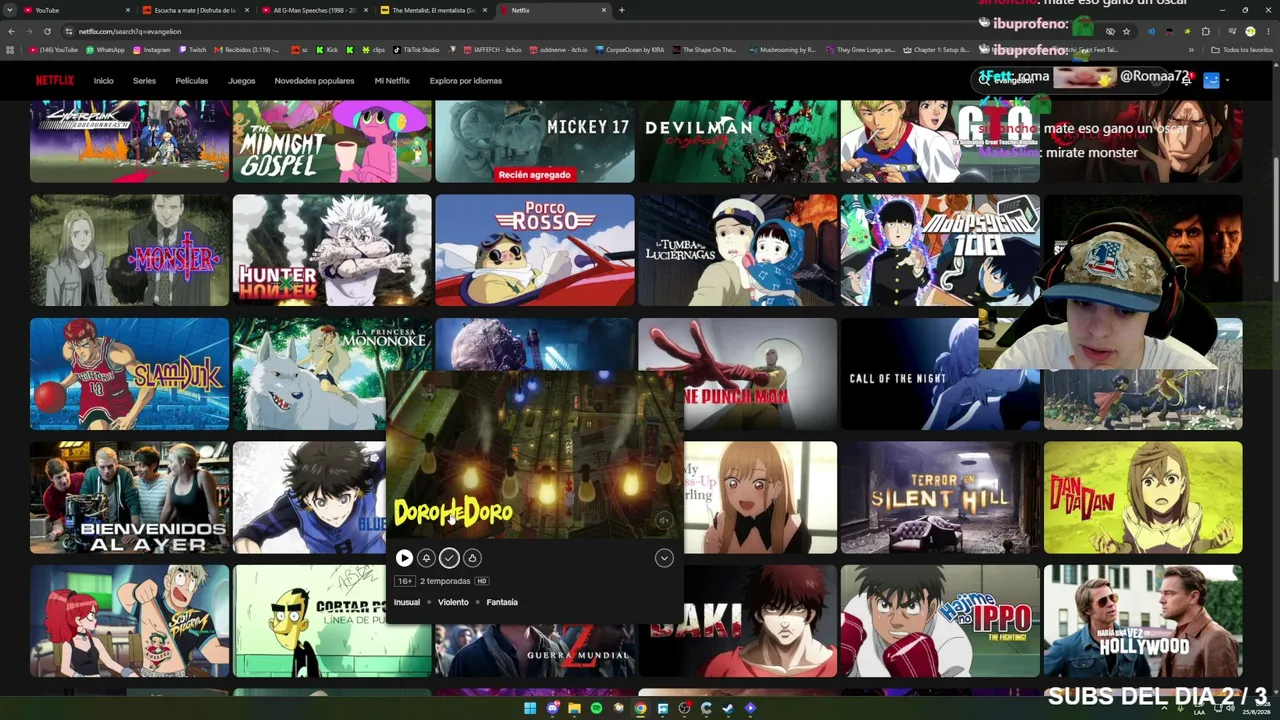This screenshot has height=720, width=1280.
Task: Go back in the browser
Action: click(x=11, y=31)
